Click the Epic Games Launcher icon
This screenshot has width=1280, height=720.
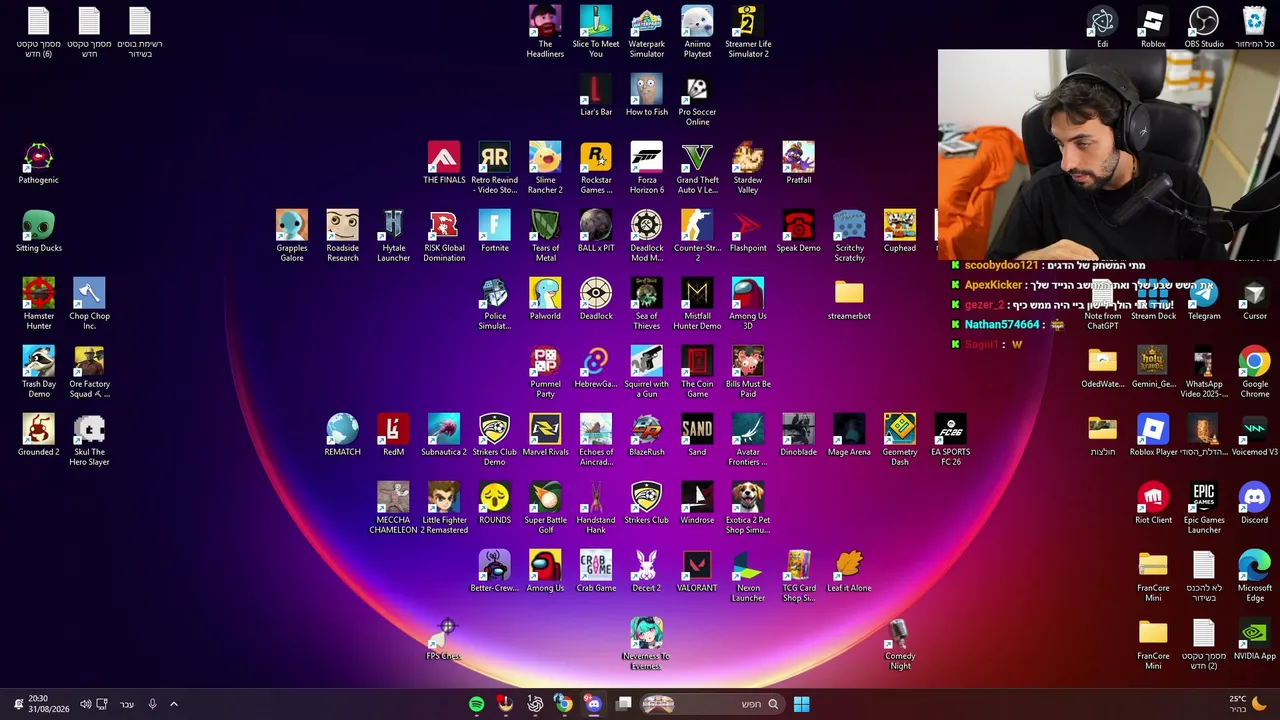(1204, 508)
